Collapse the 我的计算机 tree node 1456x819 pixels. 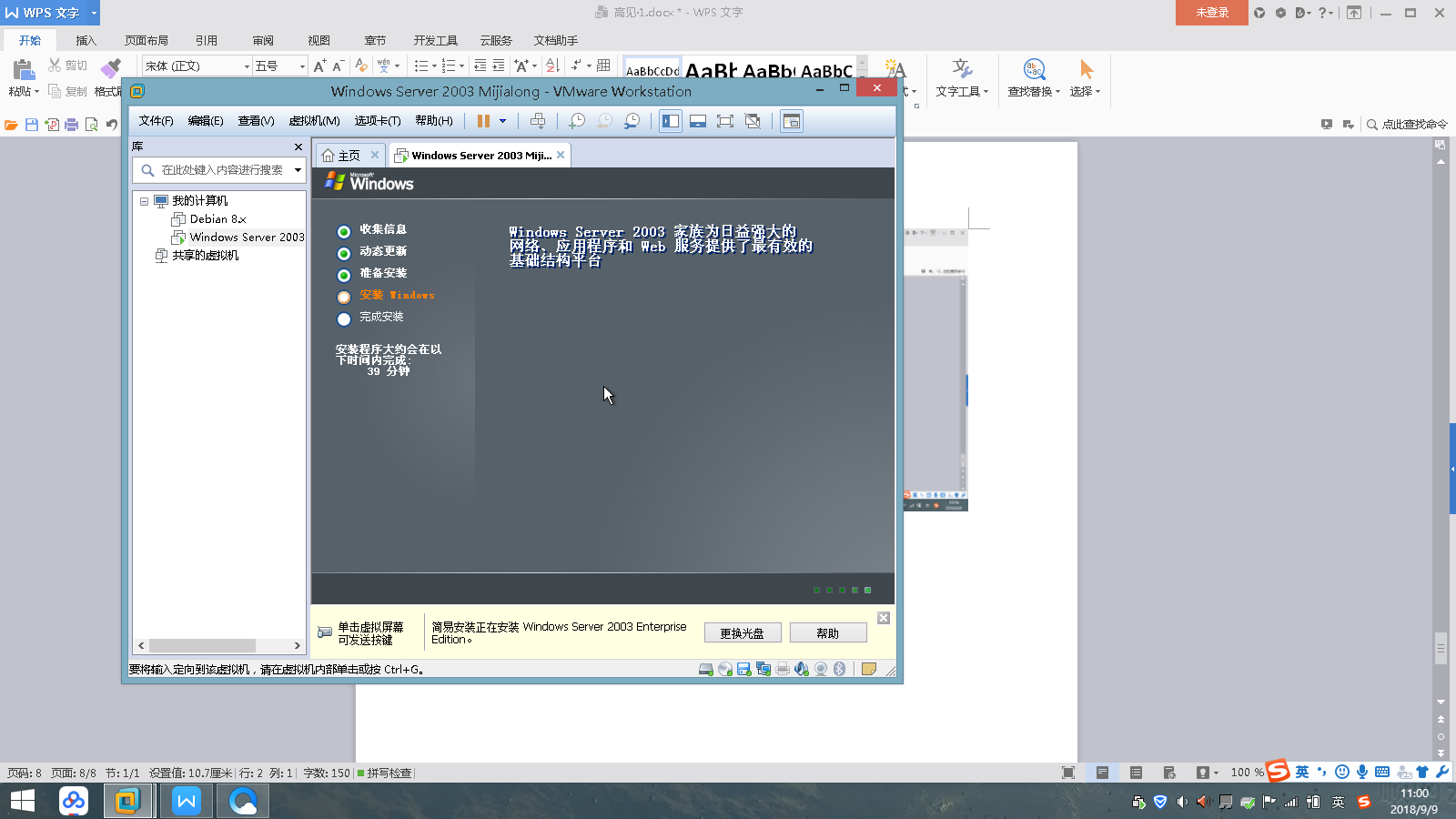pyautogui.click(x=144, y=201)
